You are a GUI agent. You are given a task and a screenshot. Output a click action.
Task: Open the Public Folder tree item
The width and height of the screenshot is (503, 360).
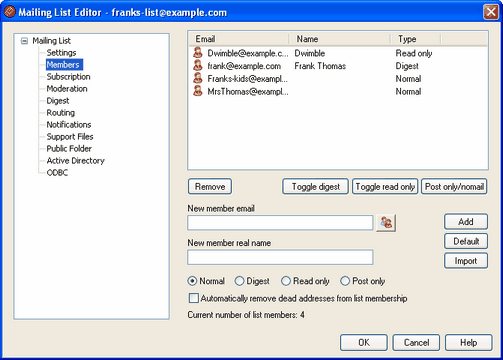tap(69, 149)
